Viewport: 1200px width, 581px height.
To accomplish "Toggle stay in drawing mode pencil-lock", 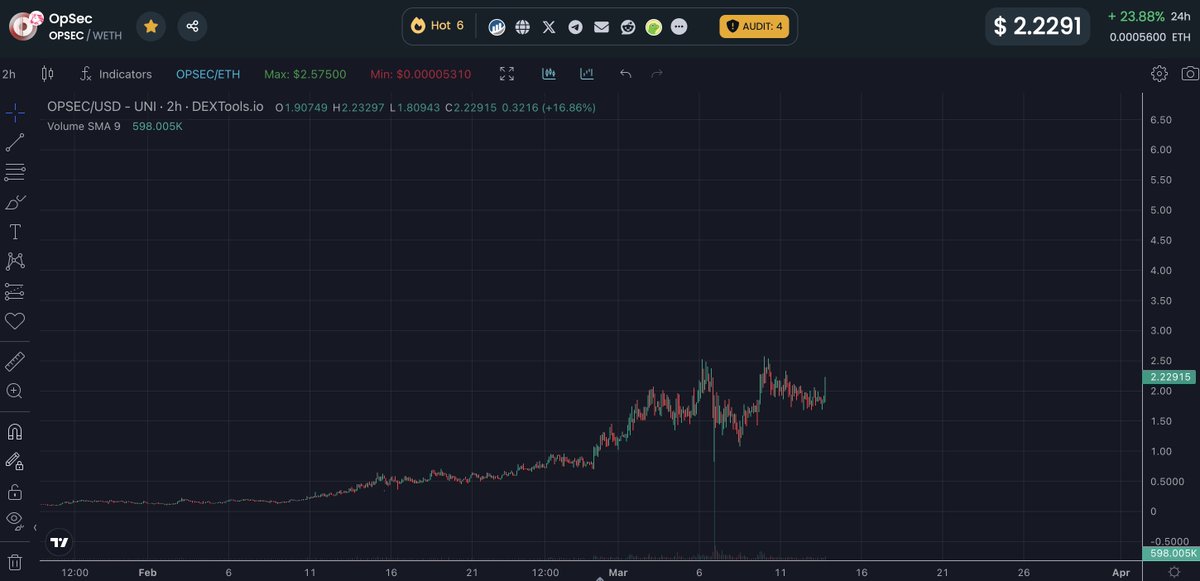I will tap(15, 461).
